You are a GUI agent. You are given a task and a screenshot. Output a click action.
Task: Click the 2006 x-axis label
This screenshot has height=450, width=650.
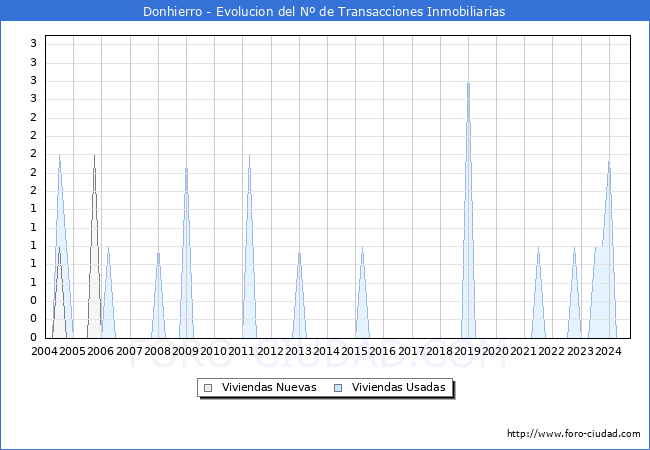click(x=101, y=351)
